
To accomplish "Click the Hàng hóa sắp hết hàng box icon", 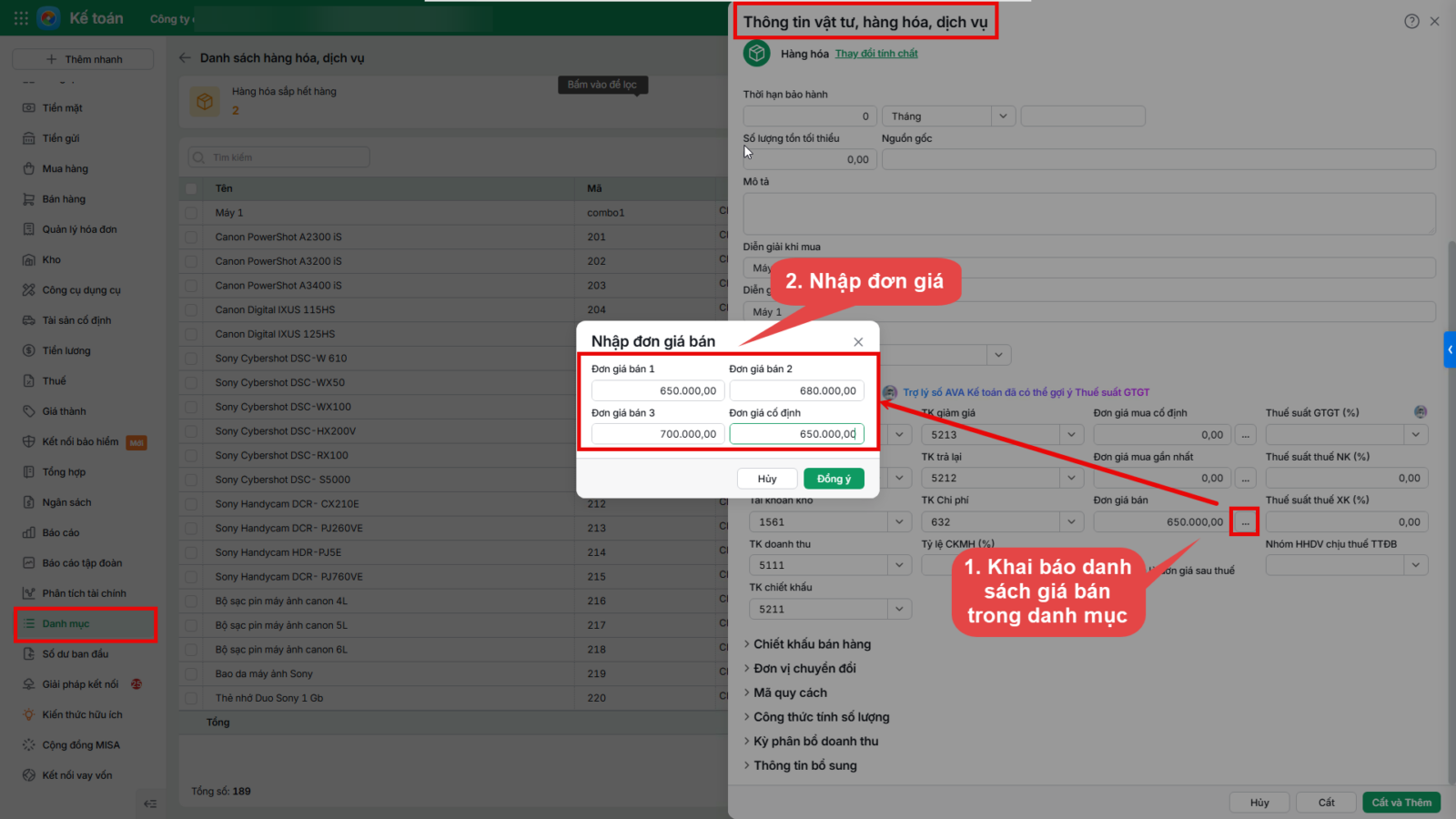I will click(205, 101).
